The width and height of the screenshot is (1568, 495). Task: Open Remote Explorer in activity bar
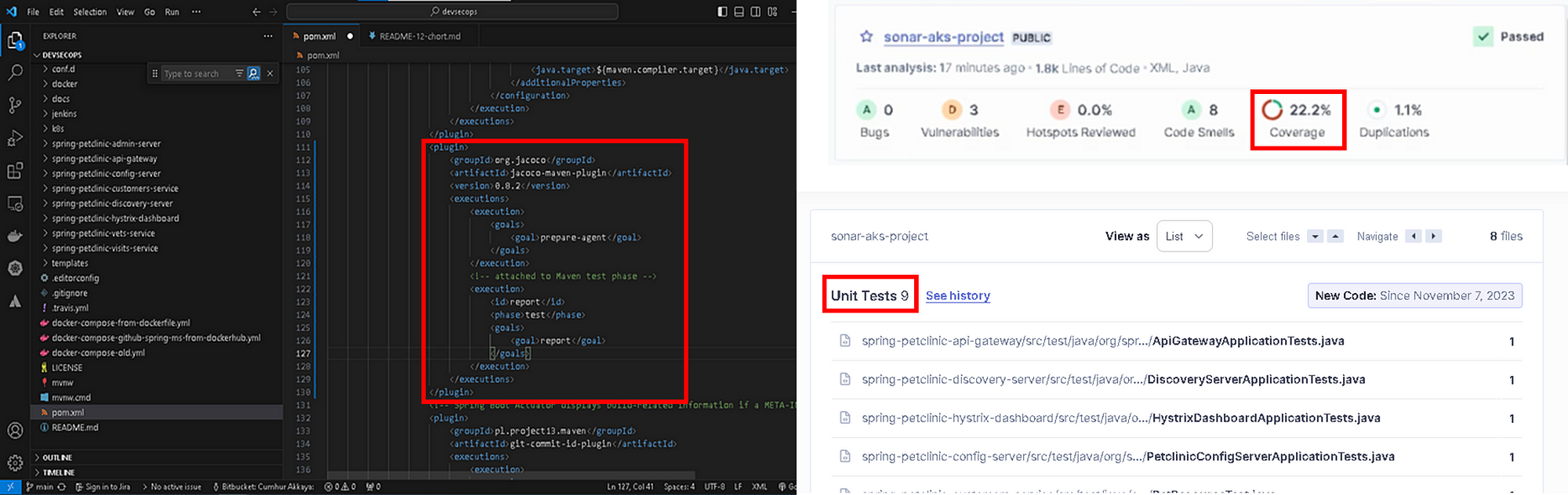[15, 204]
